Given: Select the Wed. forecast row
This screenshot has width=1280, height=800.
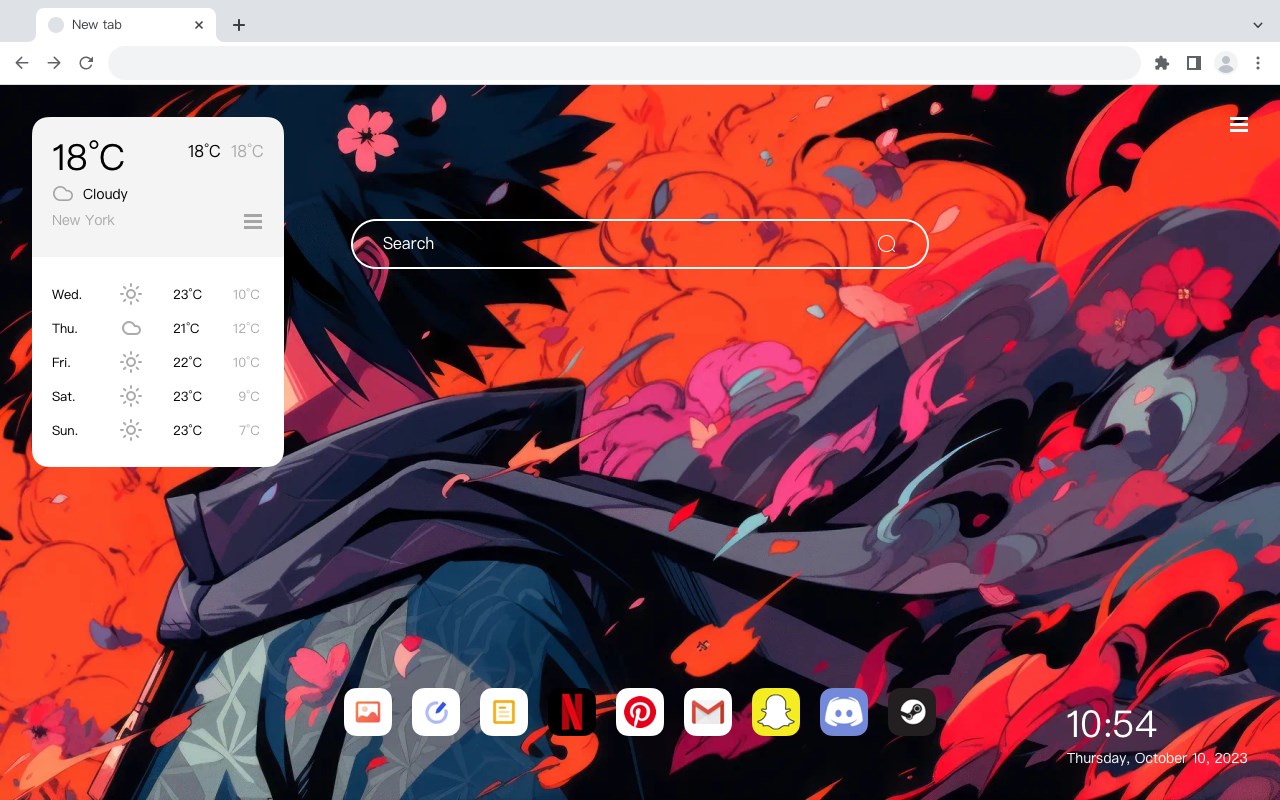Looking at the screenshot, I should pos(157,294).
